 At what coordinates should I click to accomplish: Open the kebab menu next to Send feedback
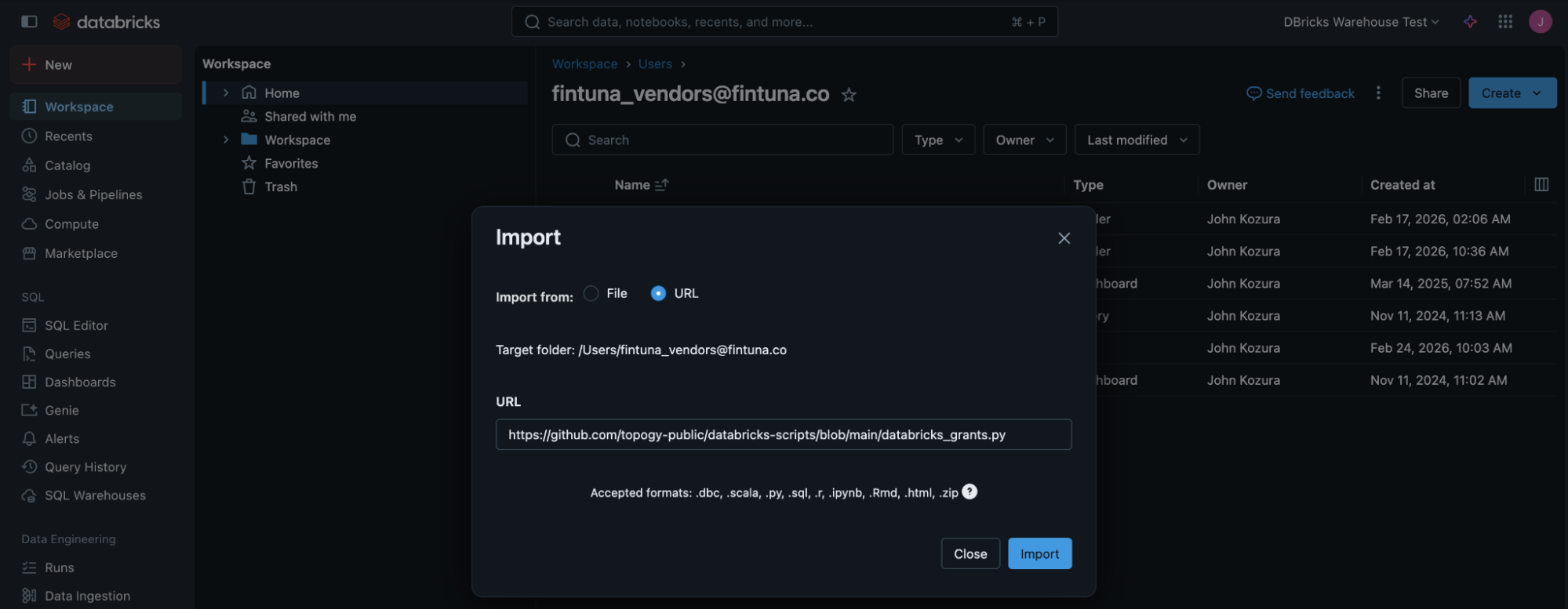pyautogui.click(x=1378, y=93)
